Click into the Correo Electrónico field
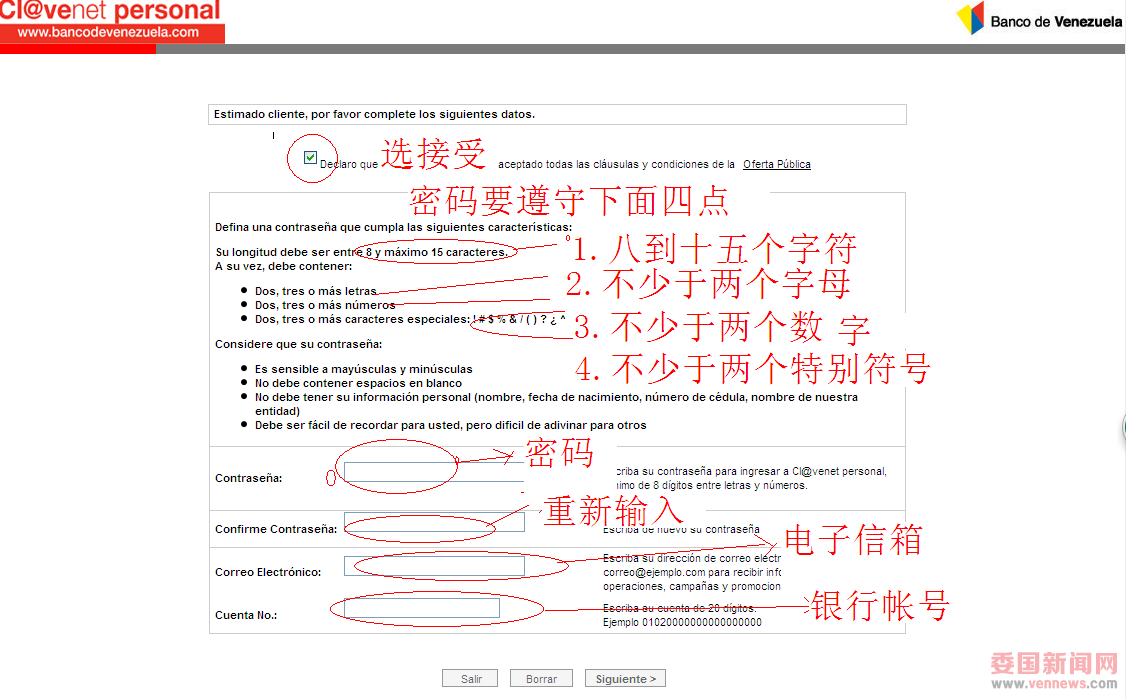 pos(434,566)
